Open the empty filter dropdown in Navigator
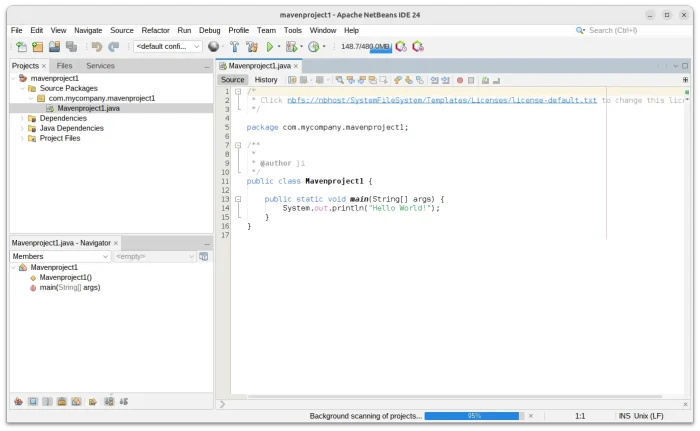 [x=154, y=256]
